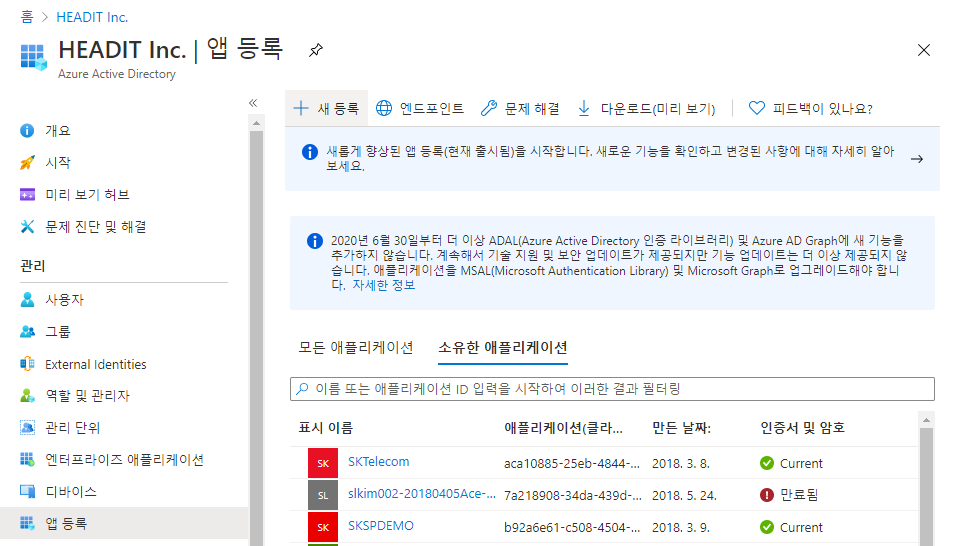
Task: Click green Current status icon for SKSPDEMO
Action: pos(767,527)
